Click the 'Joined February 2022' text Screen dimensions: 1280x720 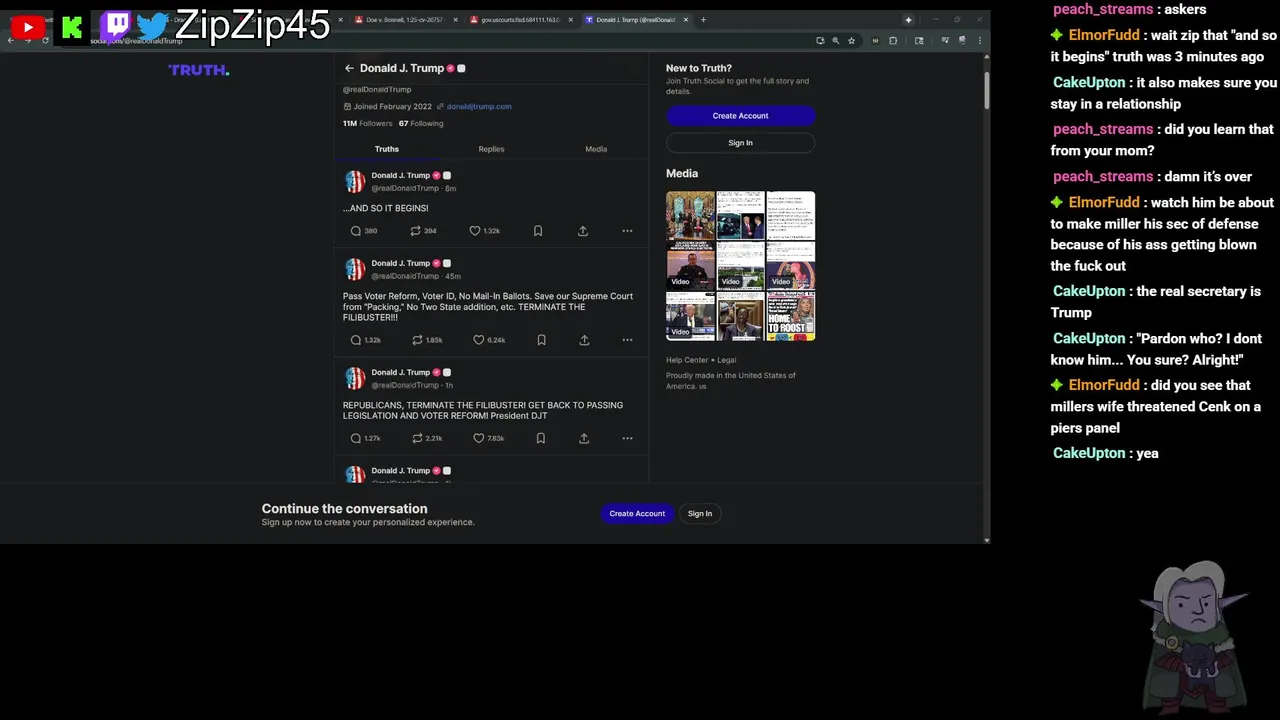(x=392, y=107)
